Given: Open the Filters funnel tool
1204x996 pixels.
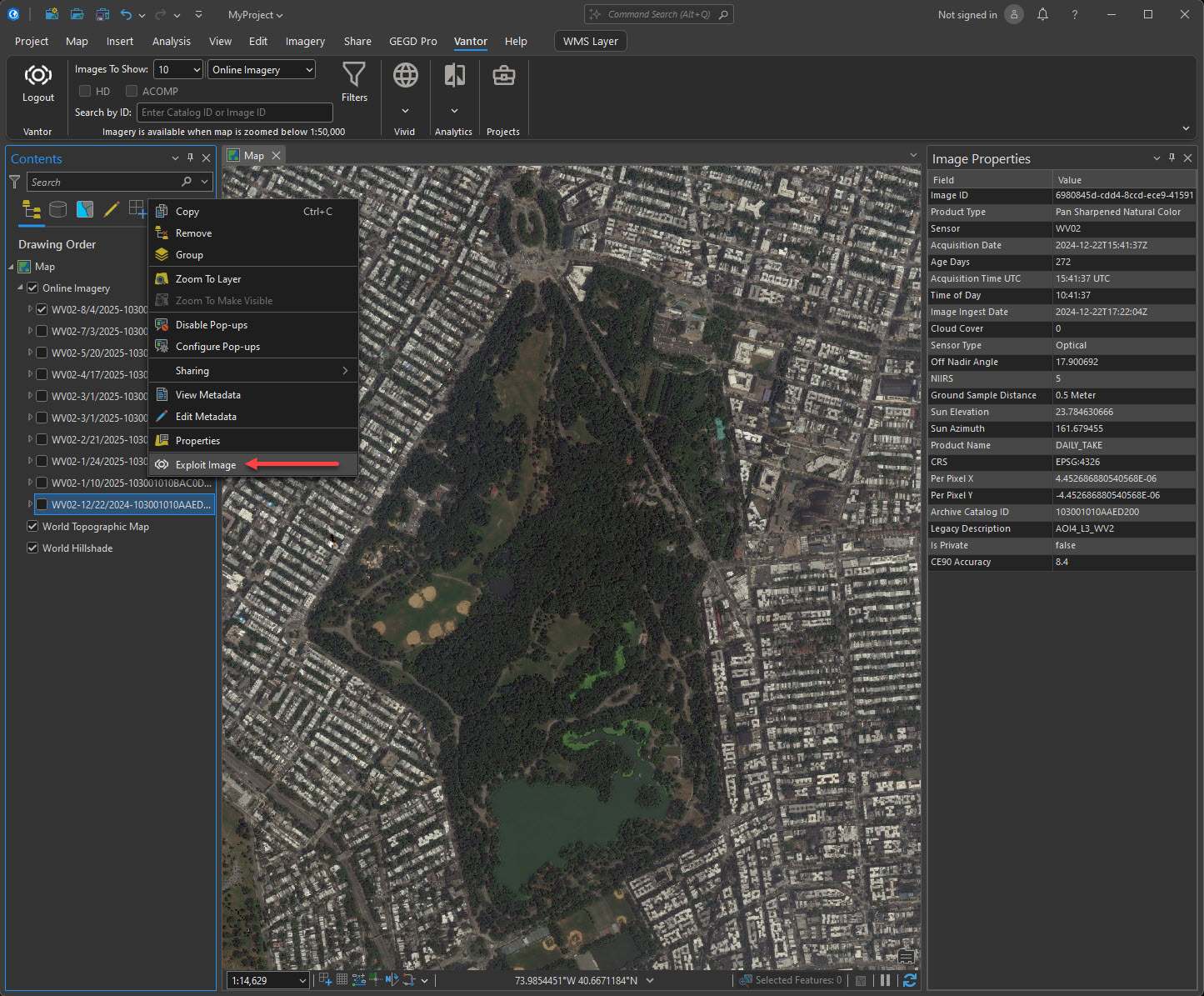Looking at the screenshot, I should pyautogui.click(x=354, y=75).
